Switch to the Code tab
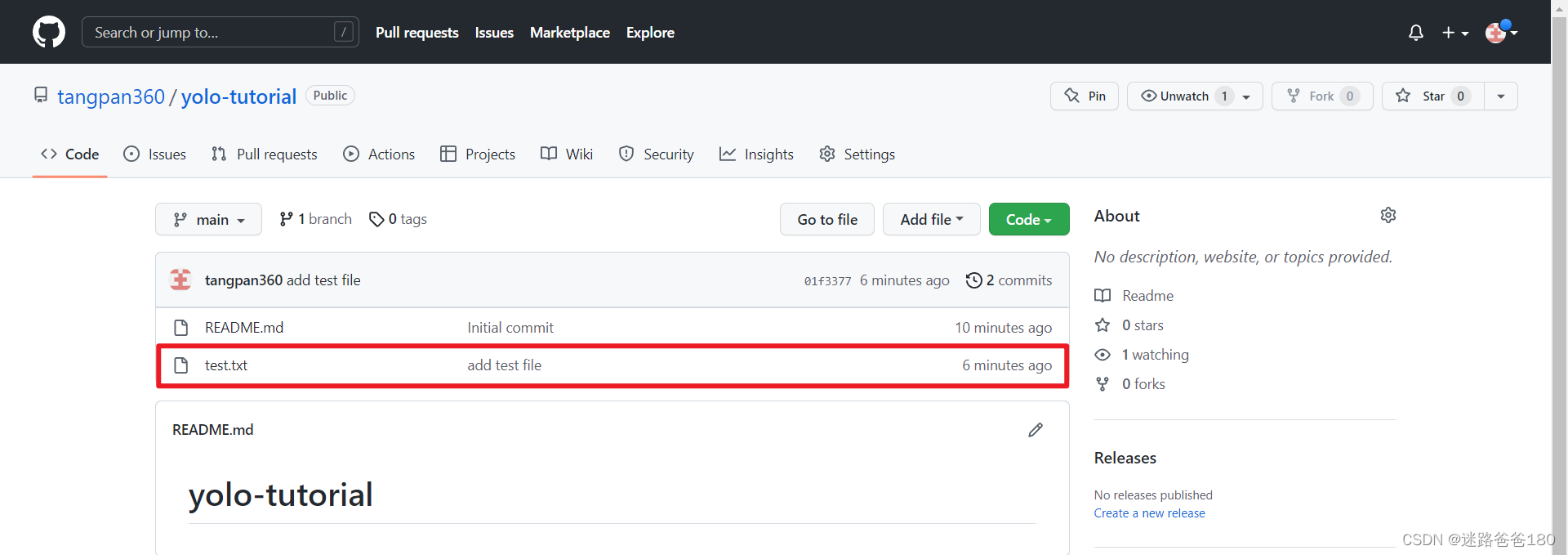 tap(70, 154)
